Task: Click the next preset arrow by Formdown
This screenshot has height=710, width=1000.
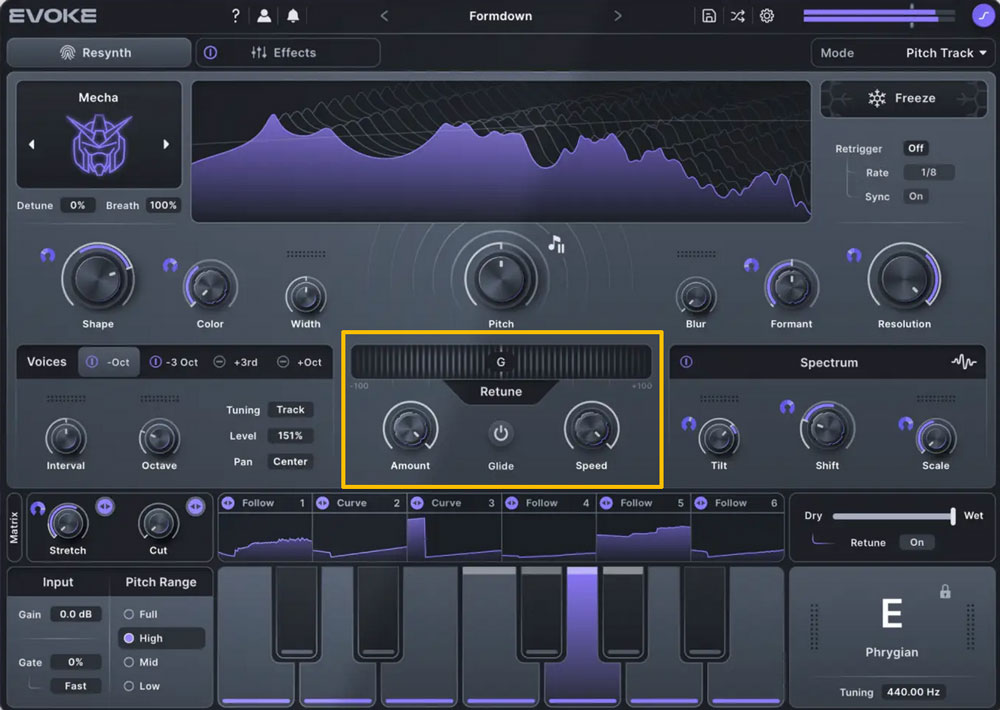Action: (617, 16)
